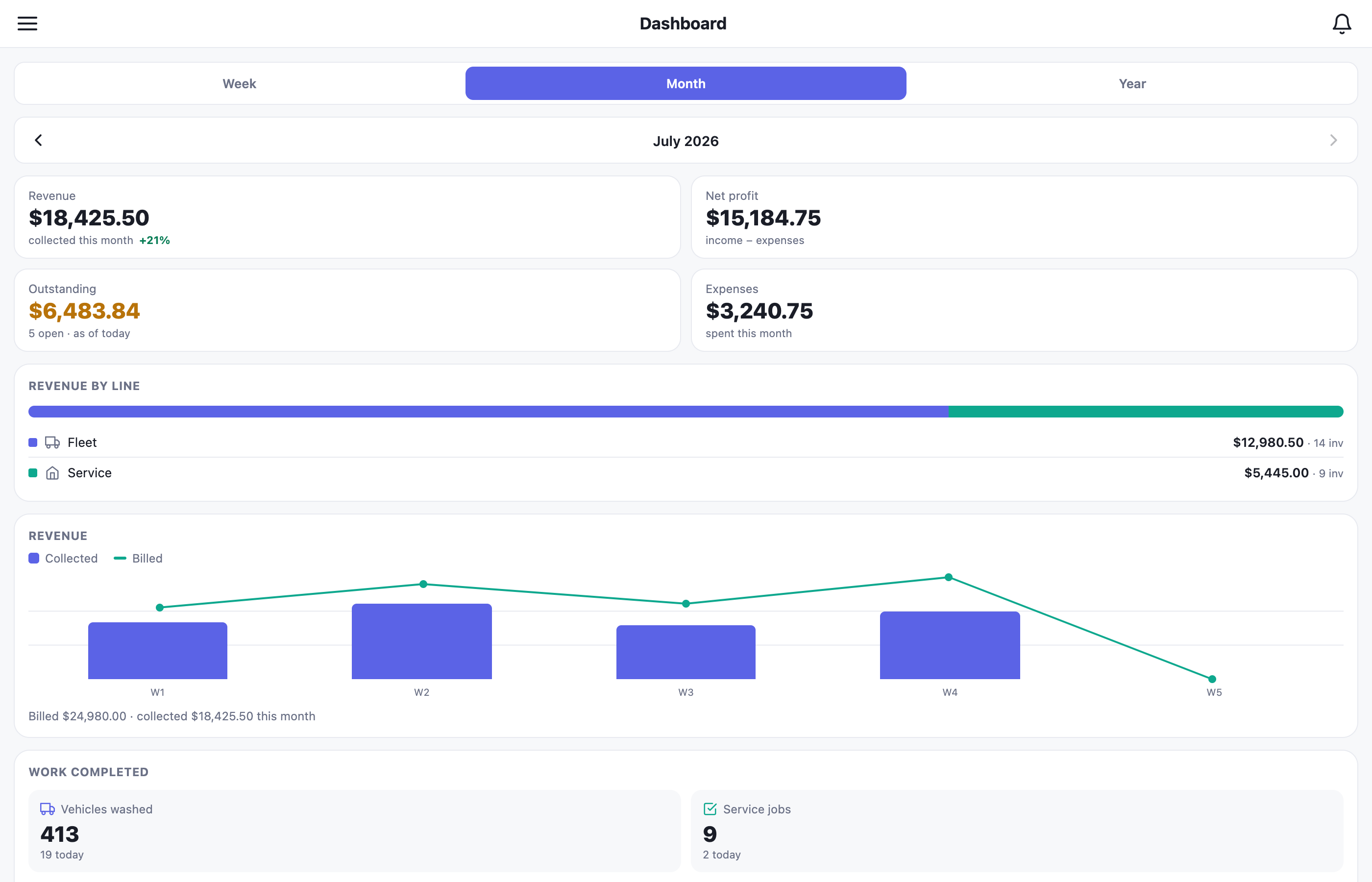Open the Net profit card

pos(1025,217)
